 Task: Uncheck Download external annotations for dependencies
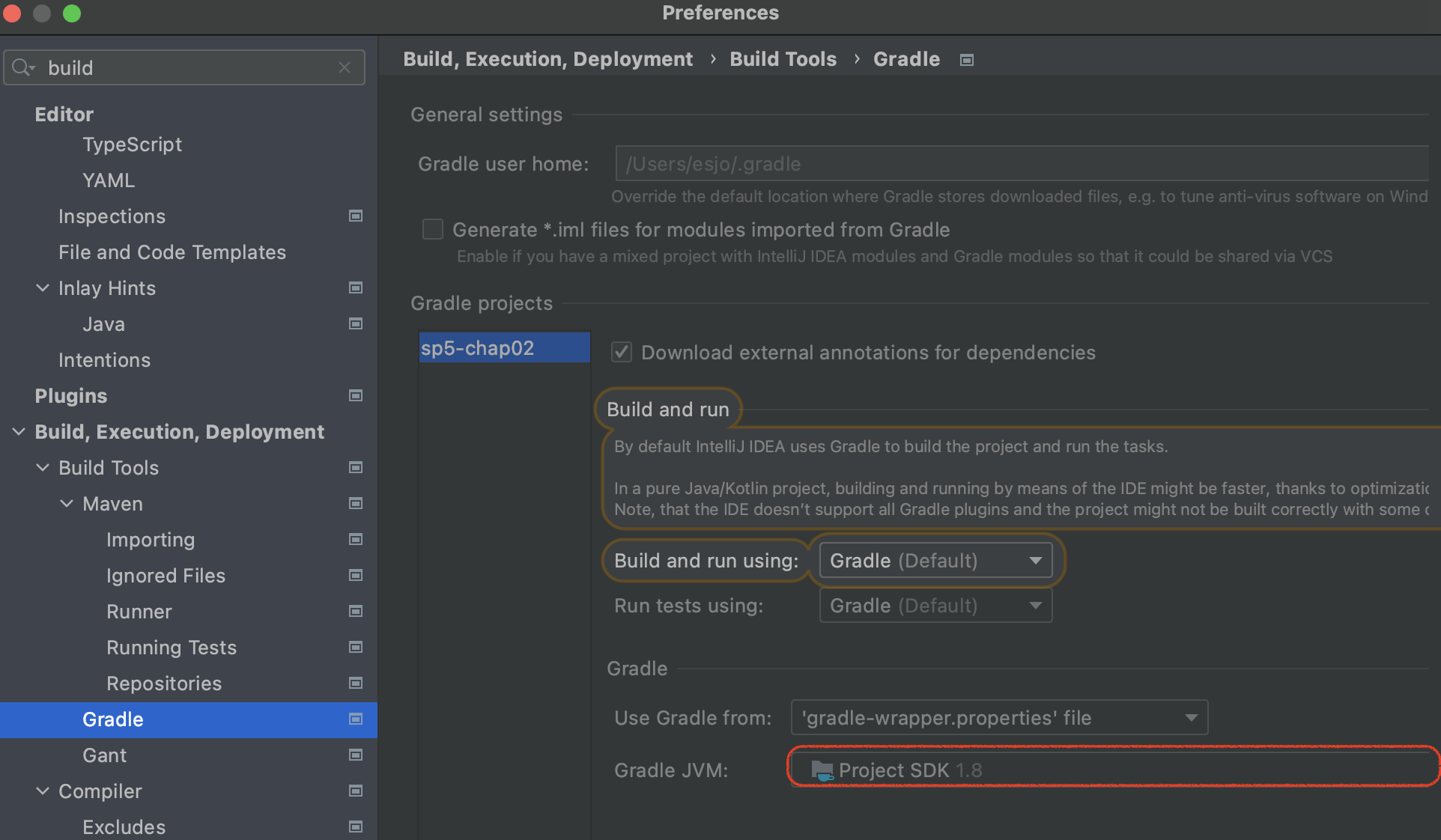click(622, 352)
